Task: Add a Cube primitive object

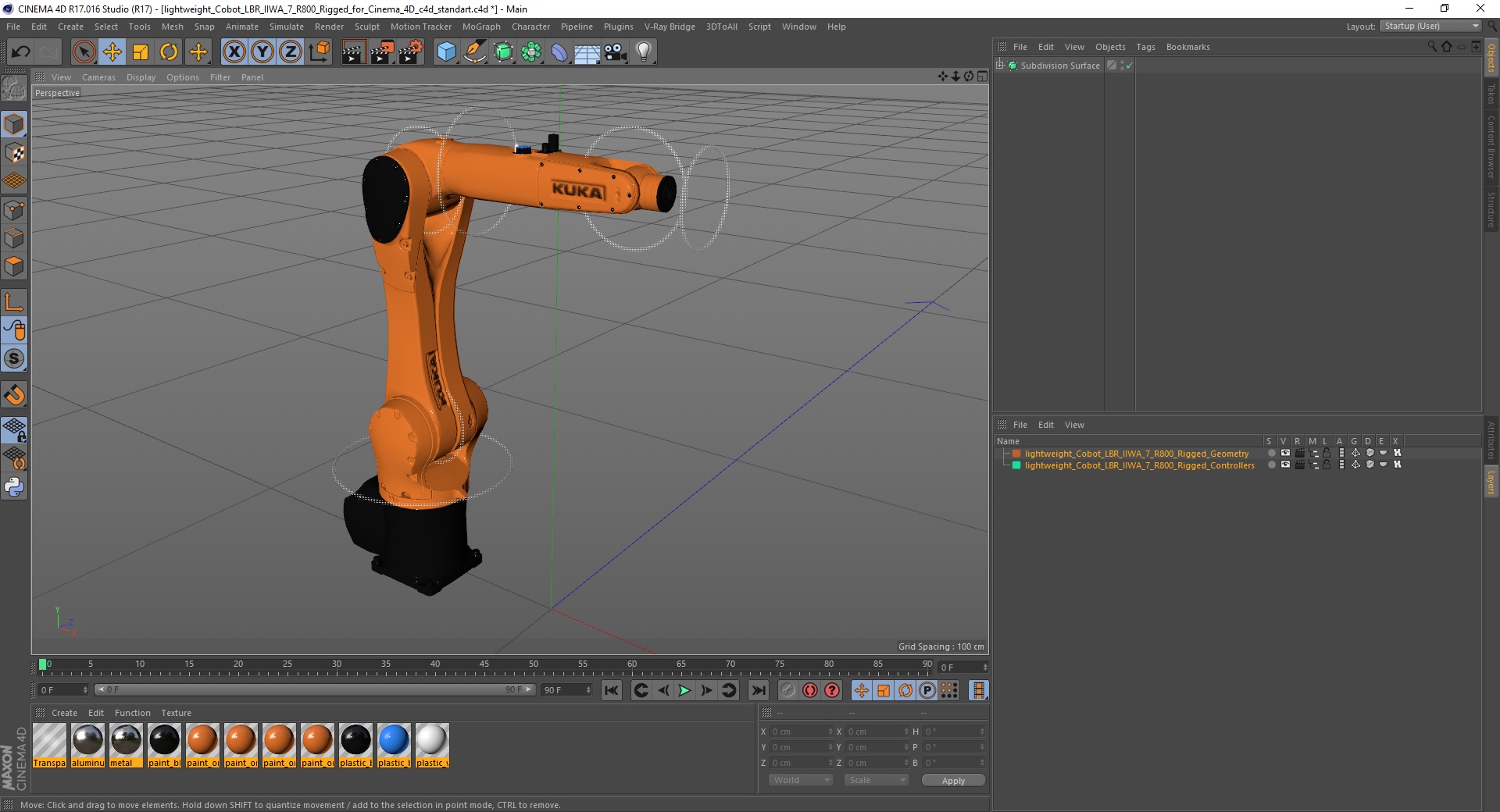Action: [x=446, y=52]
